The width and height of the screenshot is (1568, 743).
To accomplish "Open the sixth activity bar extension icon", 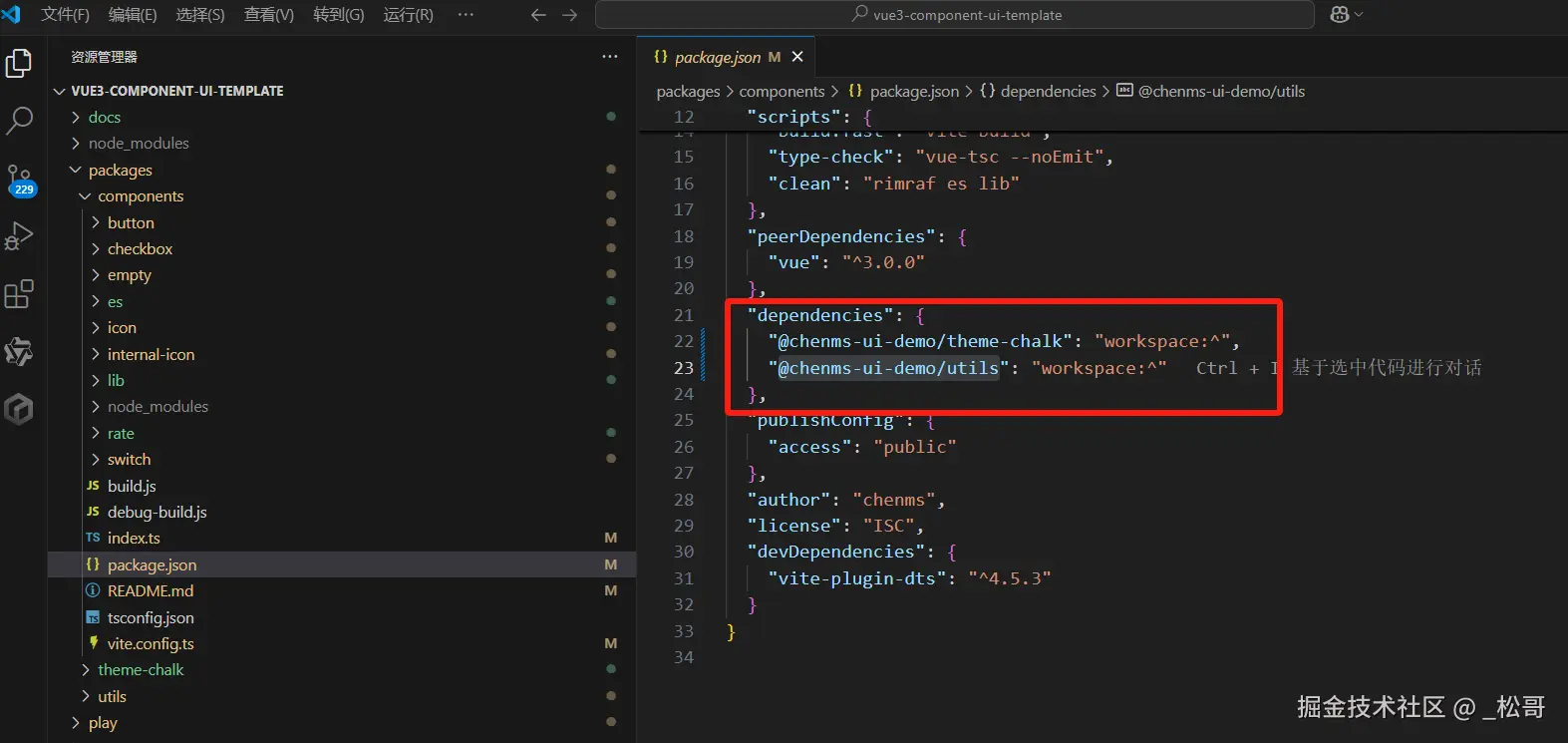I will point(19,351).
